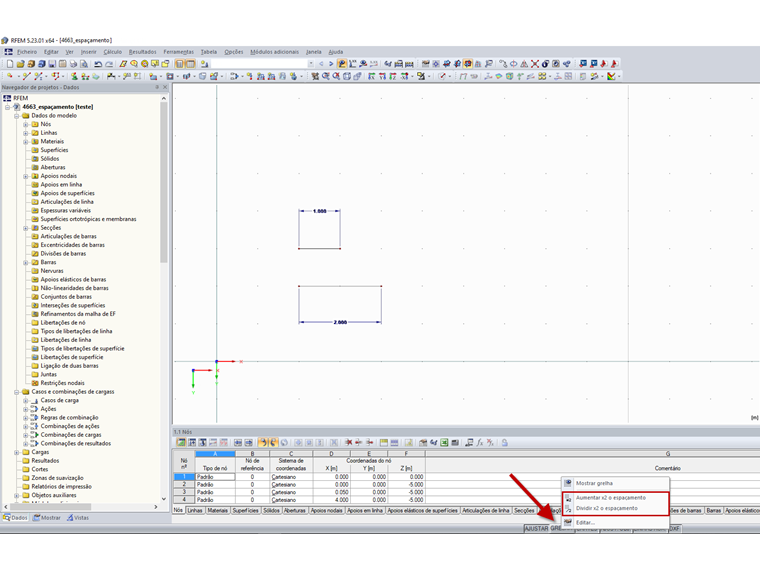Select the Superfícies tree item

pyautogui.click(x=54, y=150)
